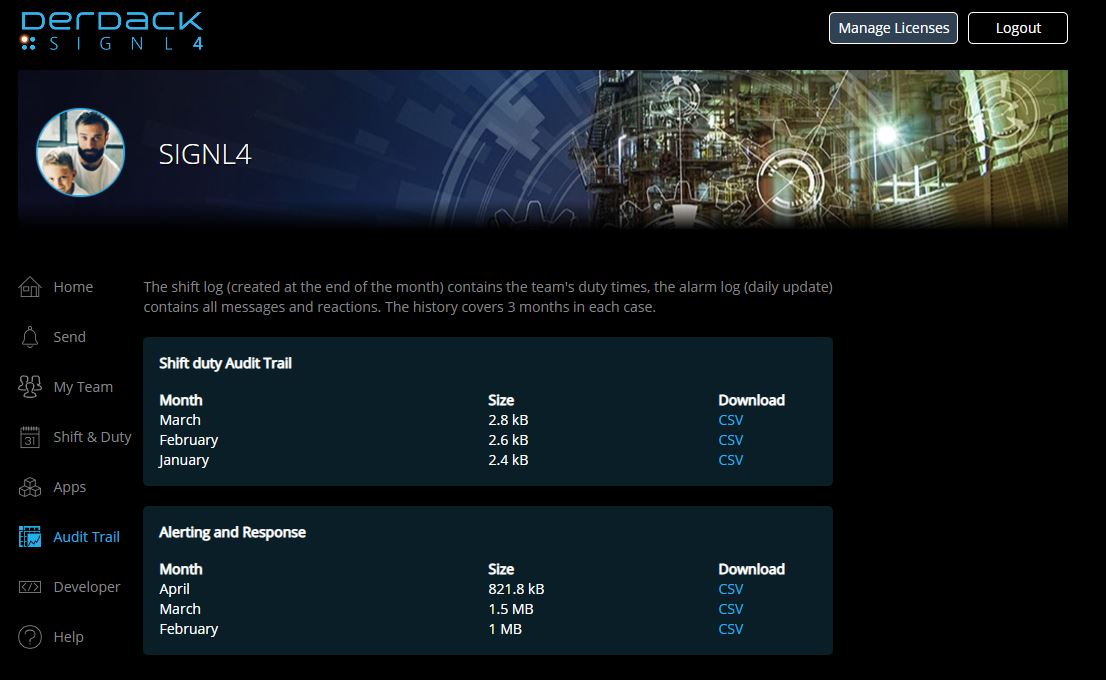Download February alerting and response CSV
This screenshot has height=680, width=1106.
coord(731,629)
